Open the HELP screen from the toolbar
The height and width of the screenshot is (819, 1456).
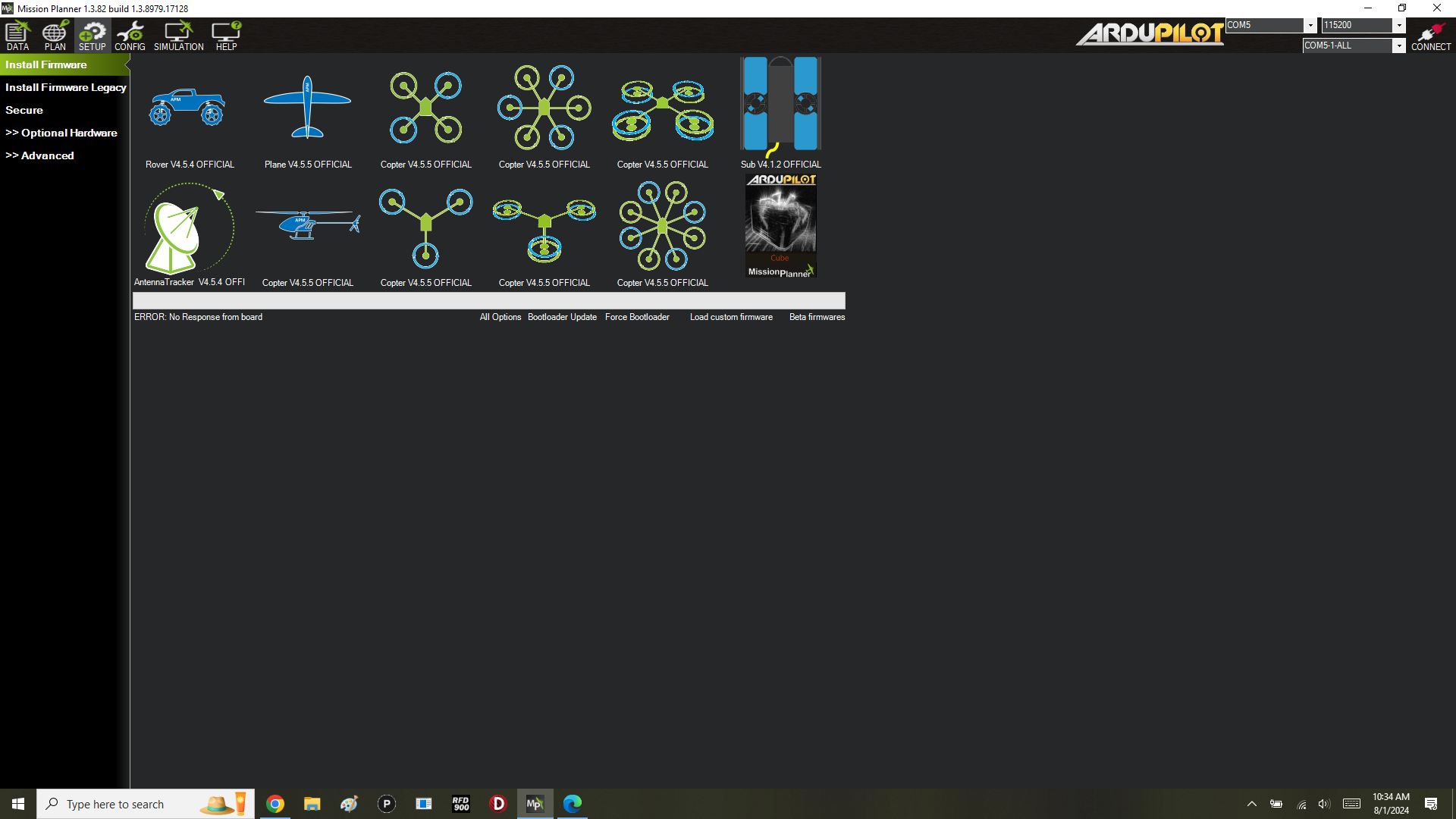point(226,36)
